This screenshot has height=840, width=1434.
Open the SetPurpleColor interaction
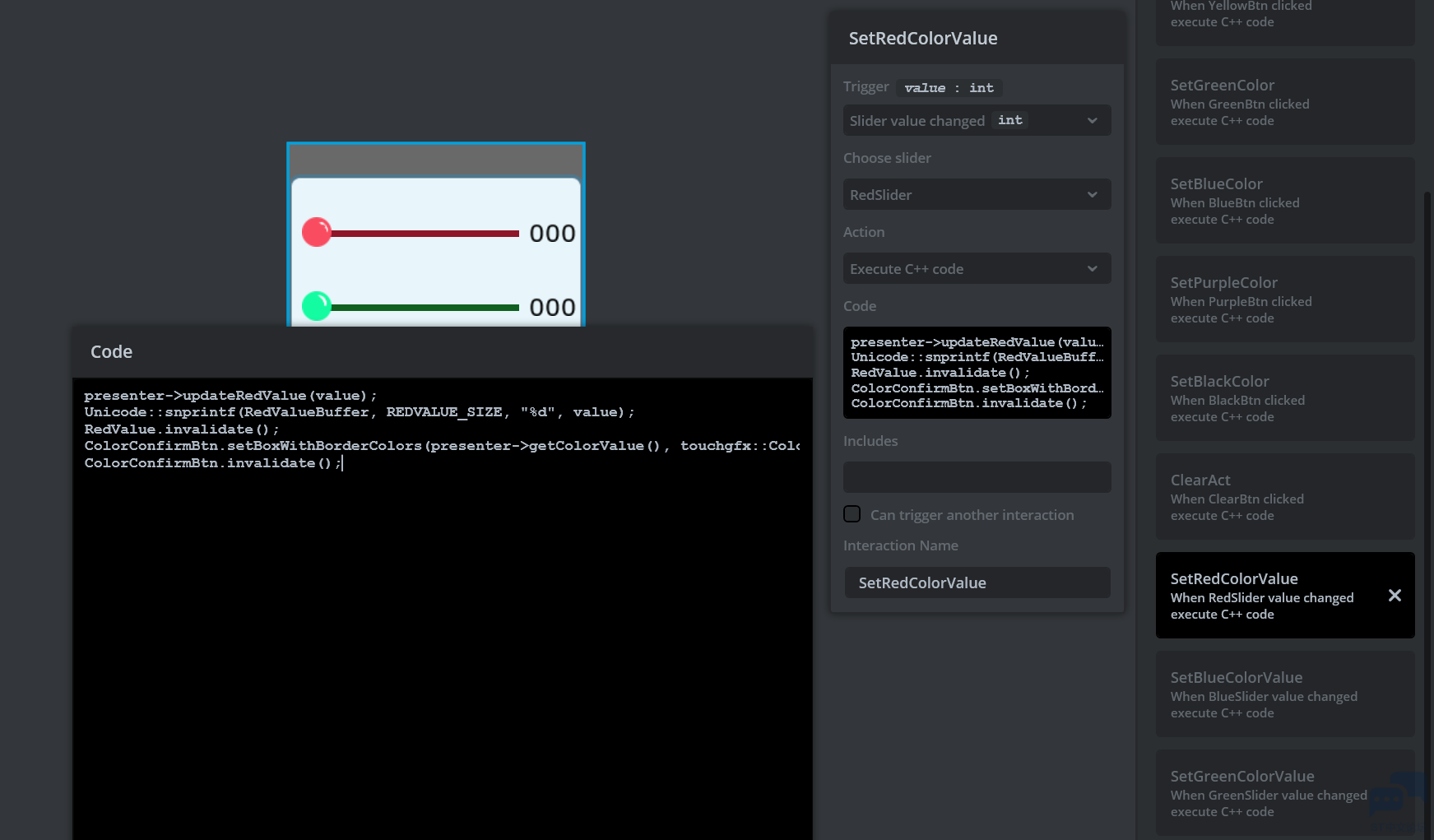[1284, 299]
